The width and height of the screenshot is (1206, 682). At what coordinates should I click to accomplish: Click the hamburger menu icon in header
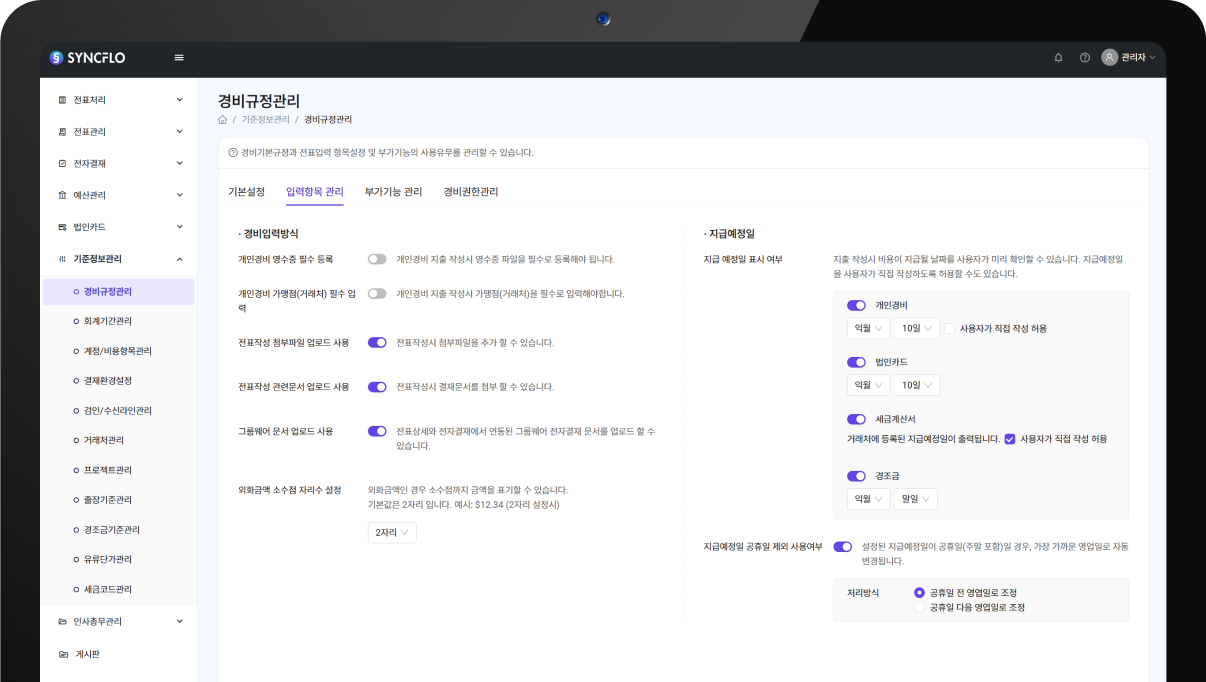tap(179, 58)
